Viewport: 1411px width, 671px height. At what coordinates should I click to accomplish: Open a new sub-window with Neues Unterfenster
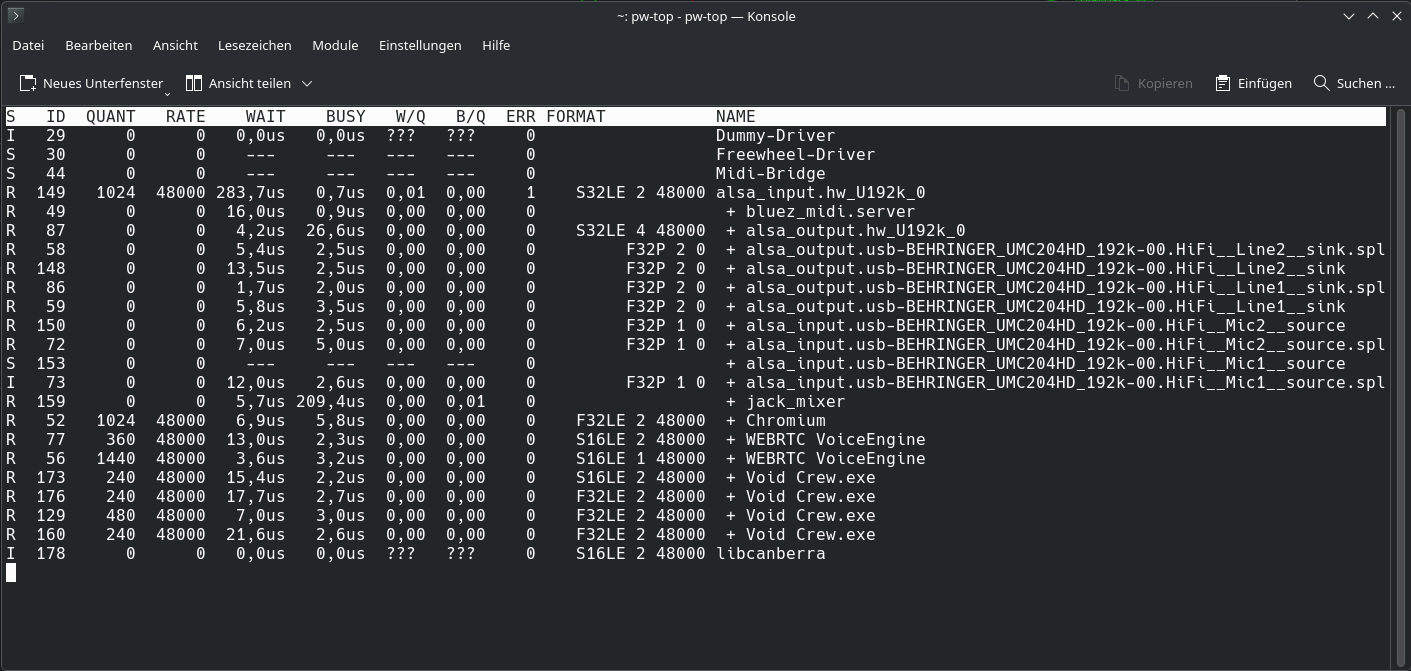(91, 83)
